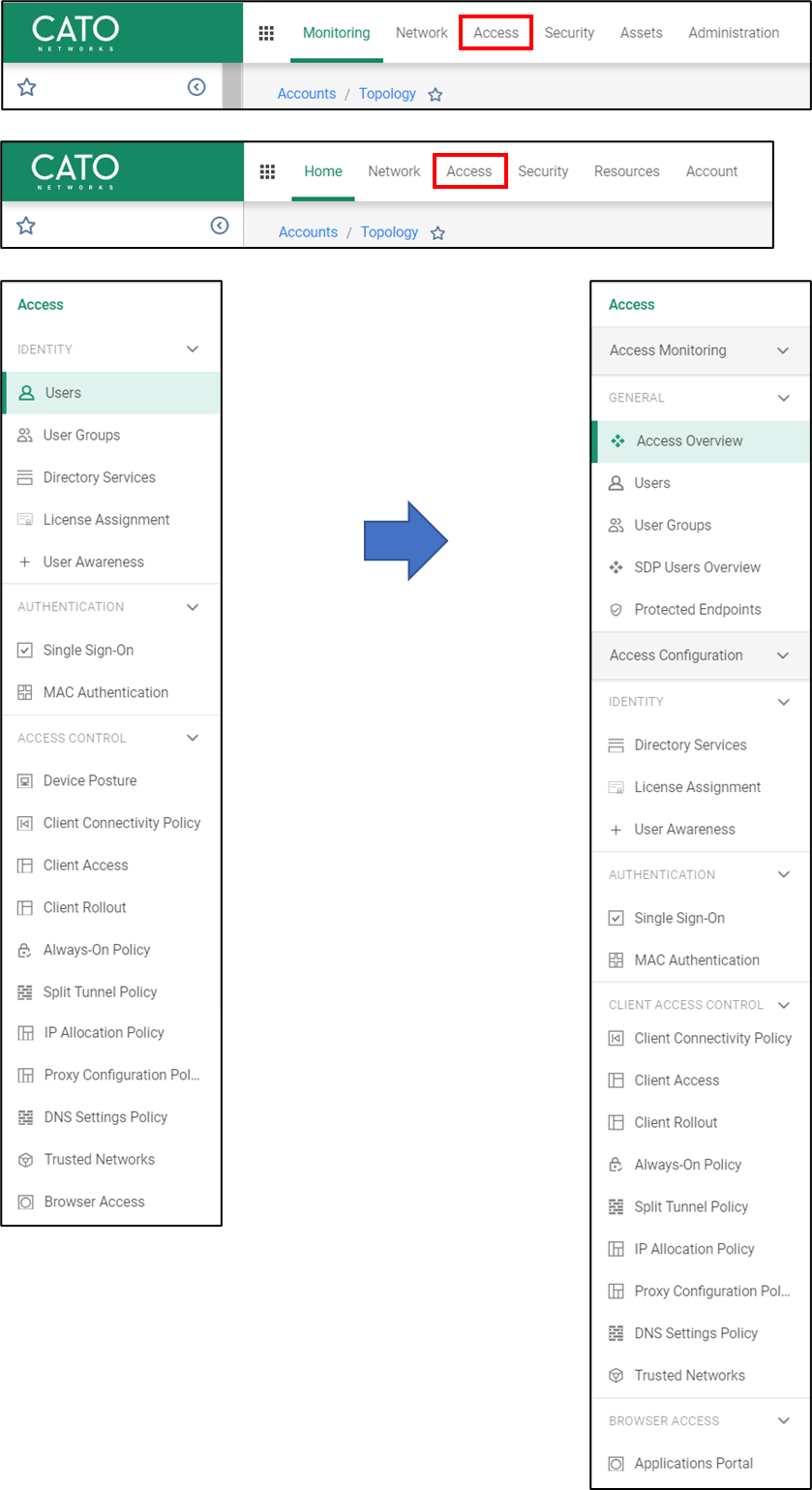The height and width of the screenshot is (1490, 812).
Task: Click the Trusted Networks cube icon in the left panel
Action: pos(25,1160)
